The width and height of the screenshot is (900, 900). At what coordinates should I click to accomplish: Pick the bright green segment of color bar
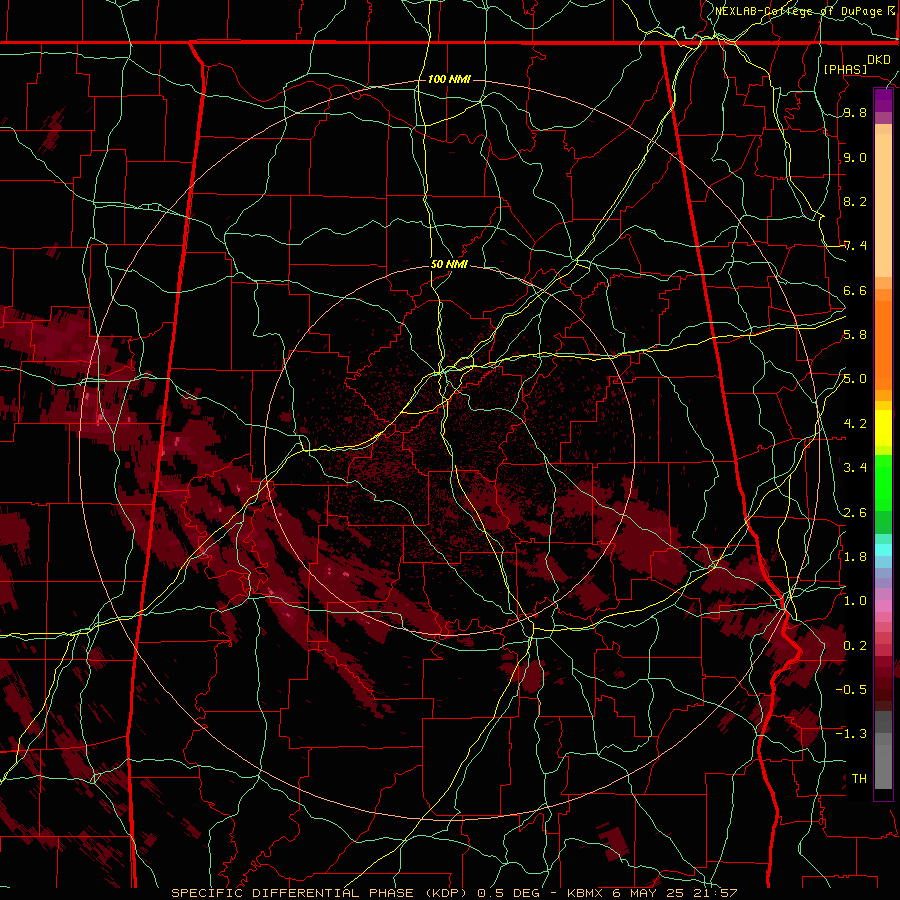click(883, 482)
